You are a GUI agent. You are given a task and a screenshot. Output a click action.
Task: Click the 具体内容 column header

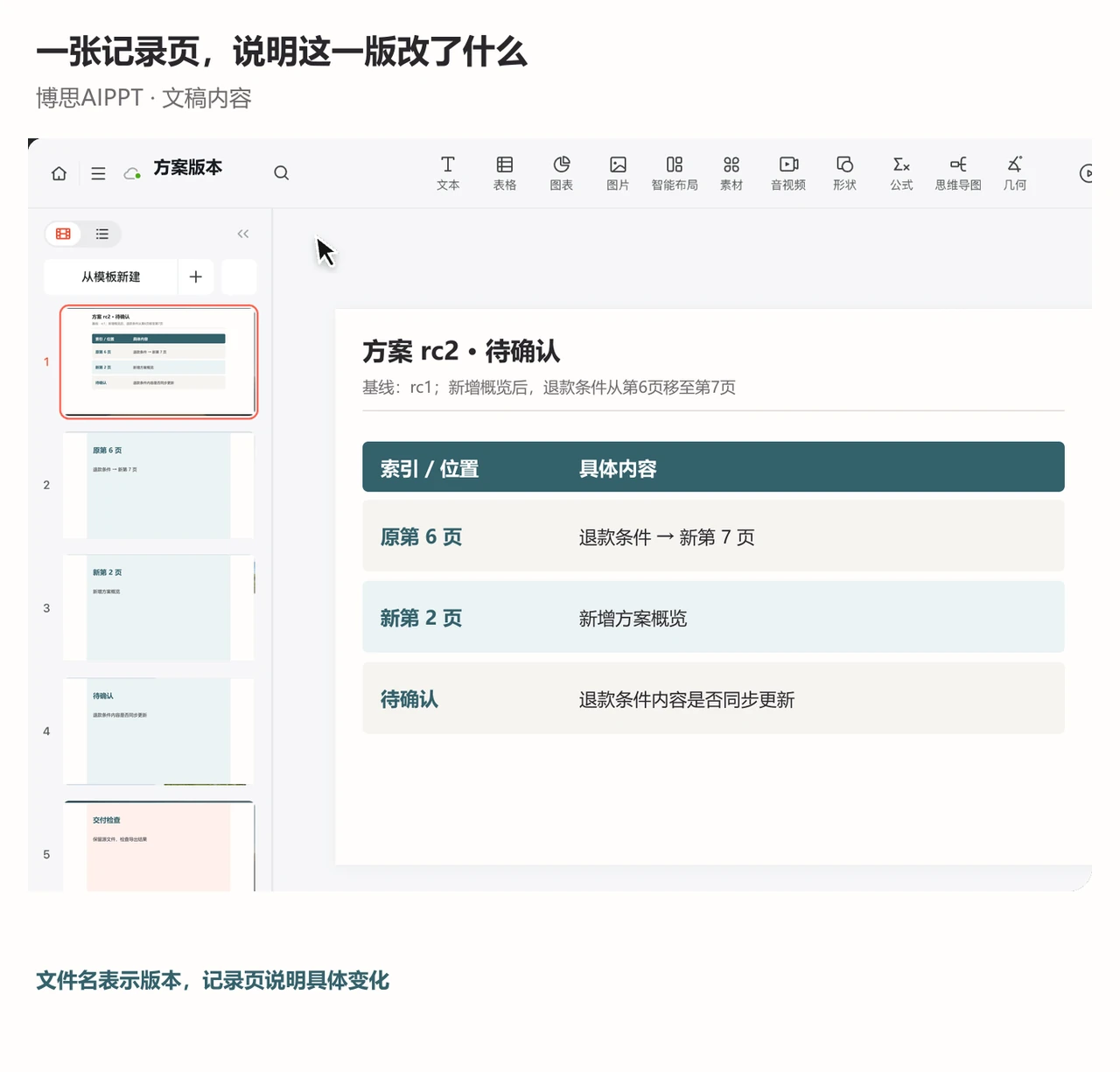pos(618,469)
